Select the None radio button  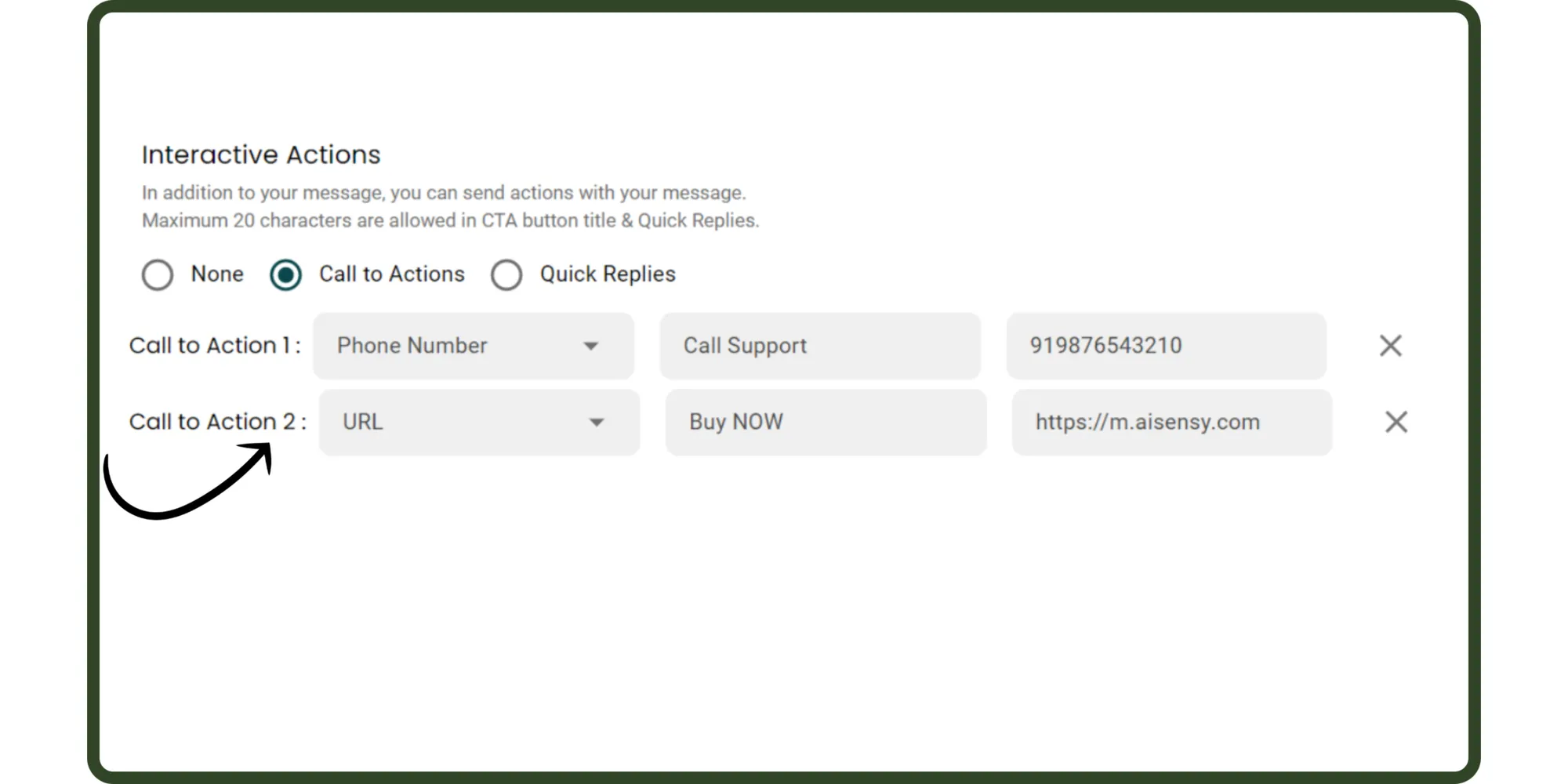158,274
